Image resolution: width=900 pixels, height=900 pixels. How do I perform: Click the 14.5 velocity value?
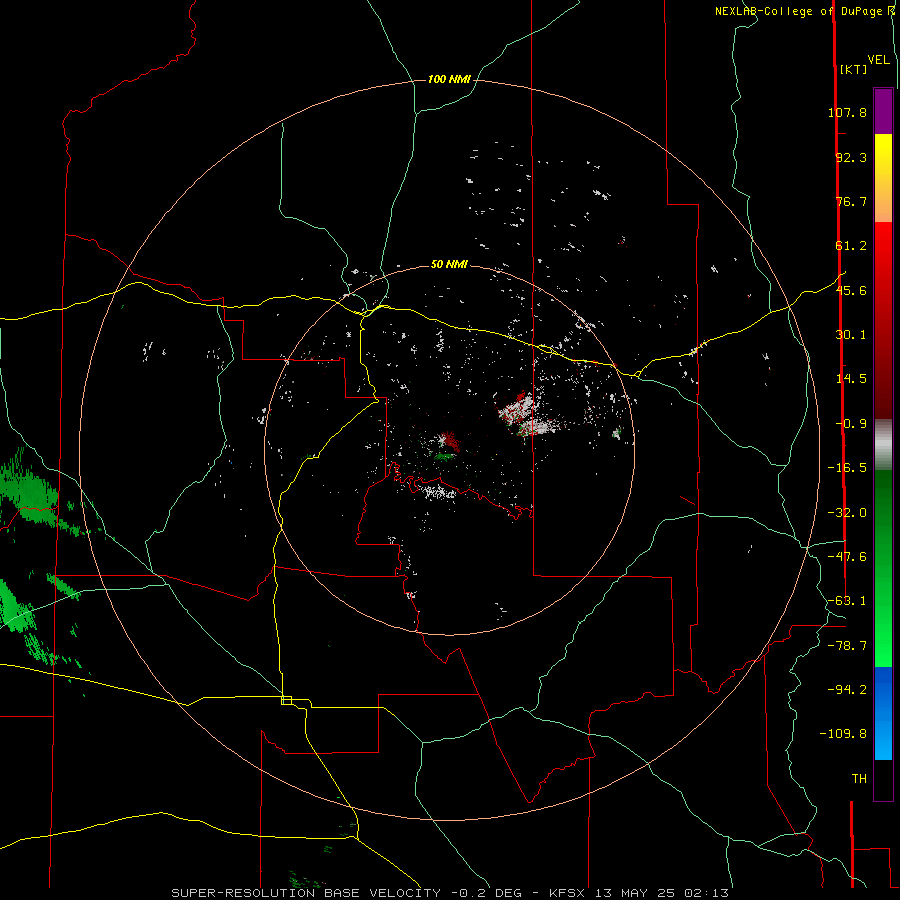851,379
